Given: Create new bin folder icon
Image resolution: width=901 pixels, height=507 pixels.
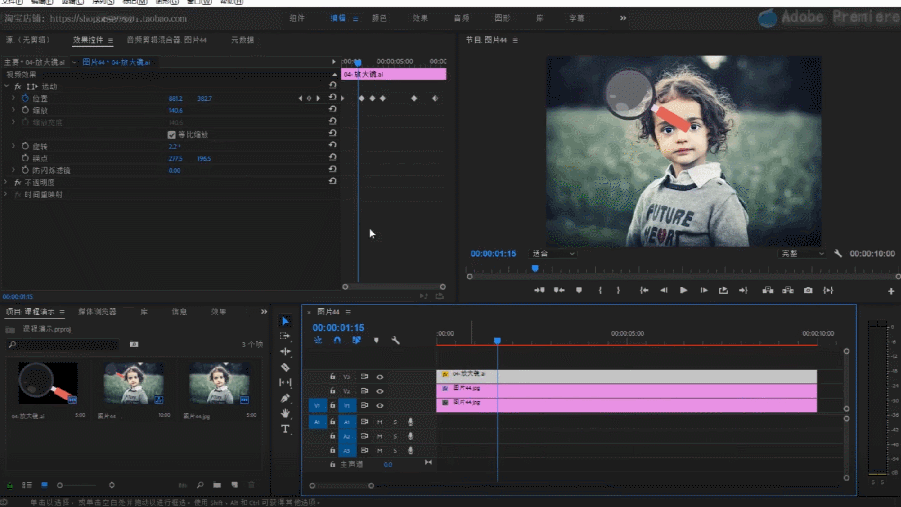Looking at the screenshot, I should coord(217,485).
